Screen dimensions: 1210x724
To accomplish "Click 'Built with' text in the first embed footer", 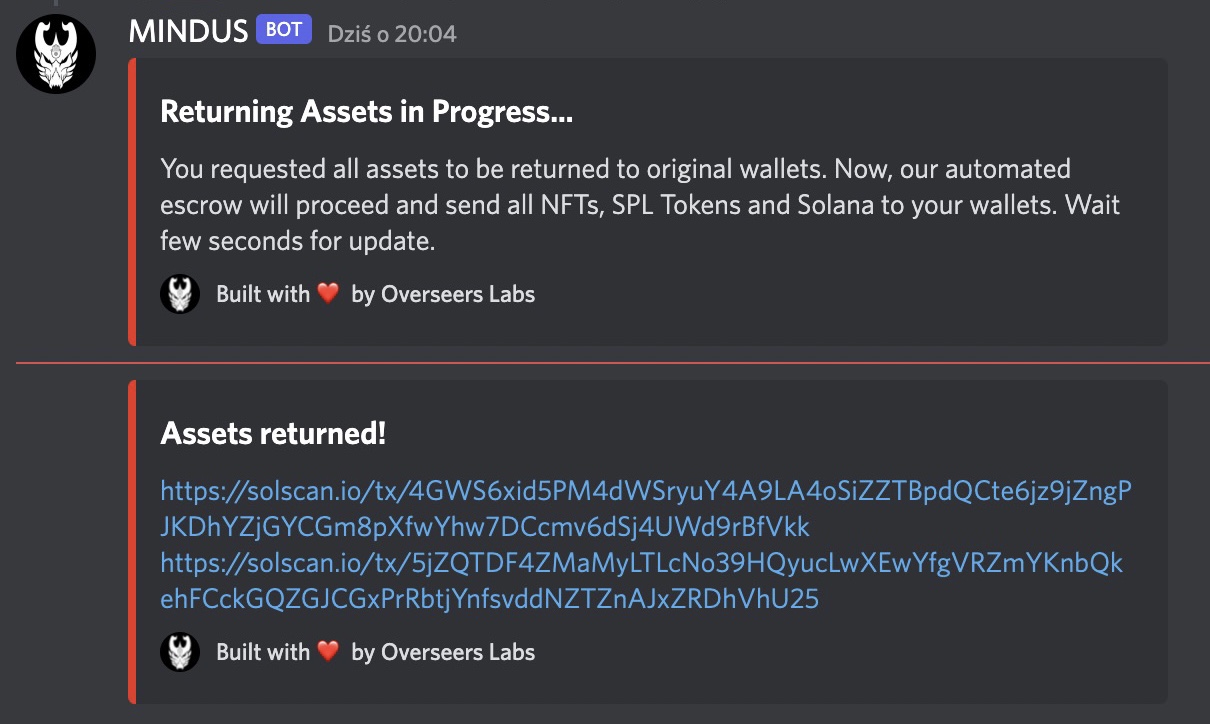I will point(263,294).
